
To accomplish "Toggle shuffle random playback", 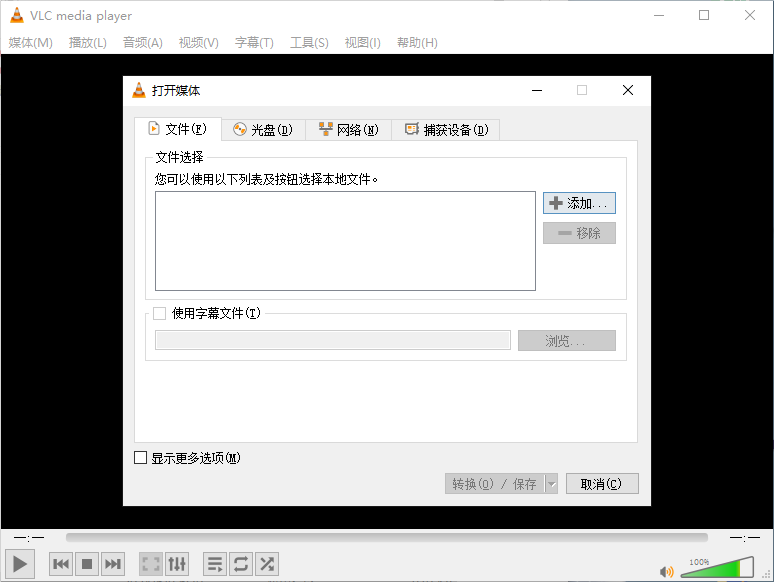I will [x=267, y=564].
